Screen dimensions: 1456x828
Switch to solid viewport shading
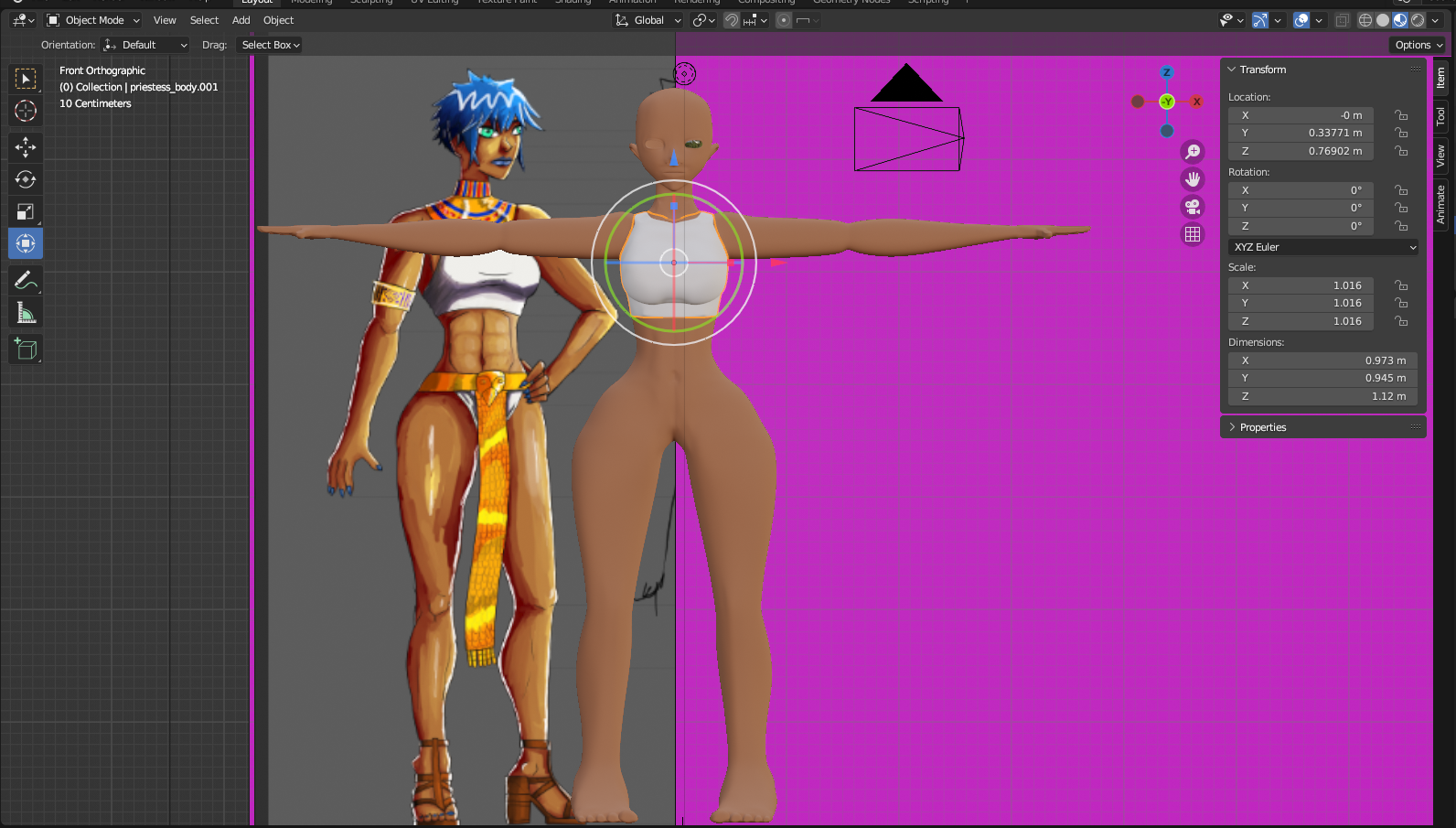click(x=1383, y=20)
